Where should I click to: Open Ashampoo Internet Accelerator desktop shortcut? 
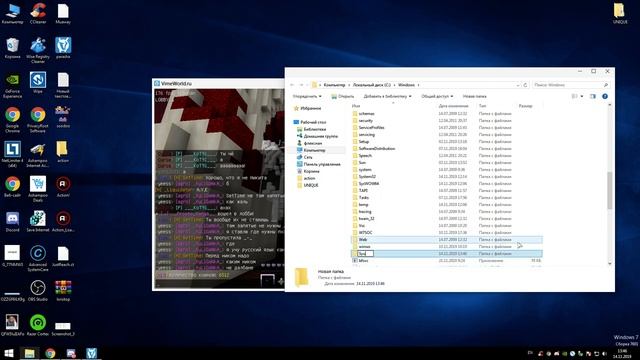click(x=38, y=155)
